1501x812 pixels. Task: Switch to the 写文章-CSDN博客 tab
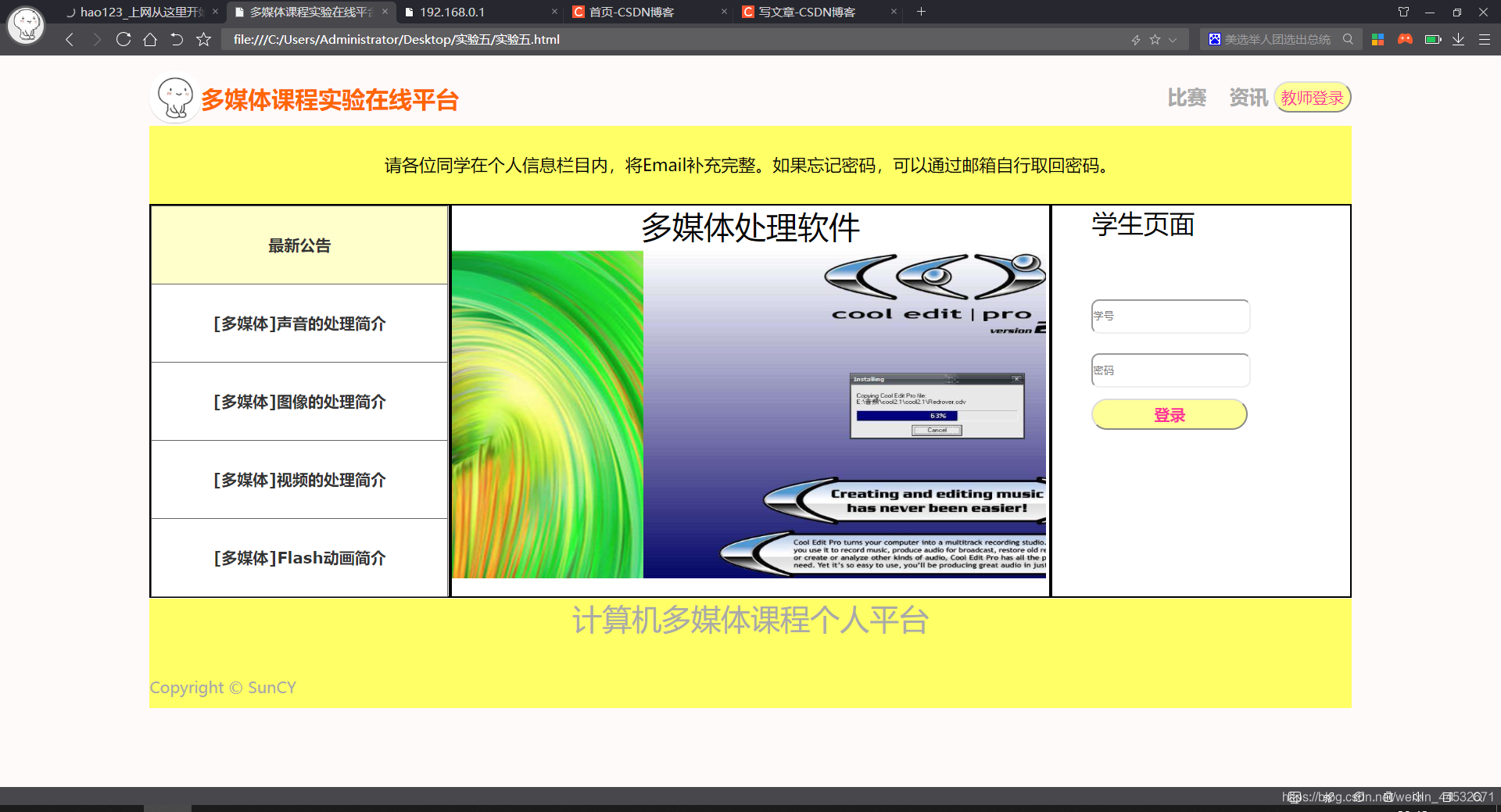click(819, 12)
